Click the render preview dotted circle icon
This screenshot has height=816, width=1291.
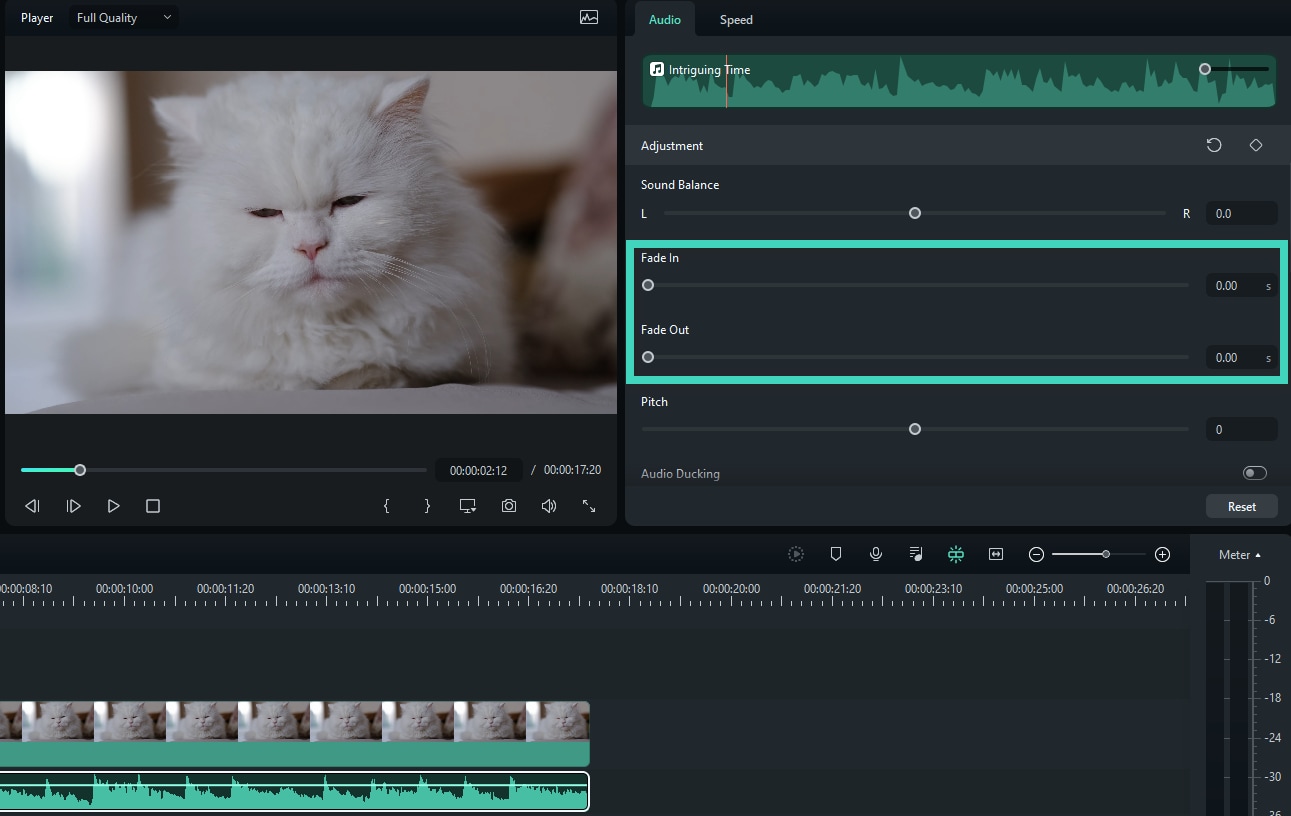tap(796, 554)
